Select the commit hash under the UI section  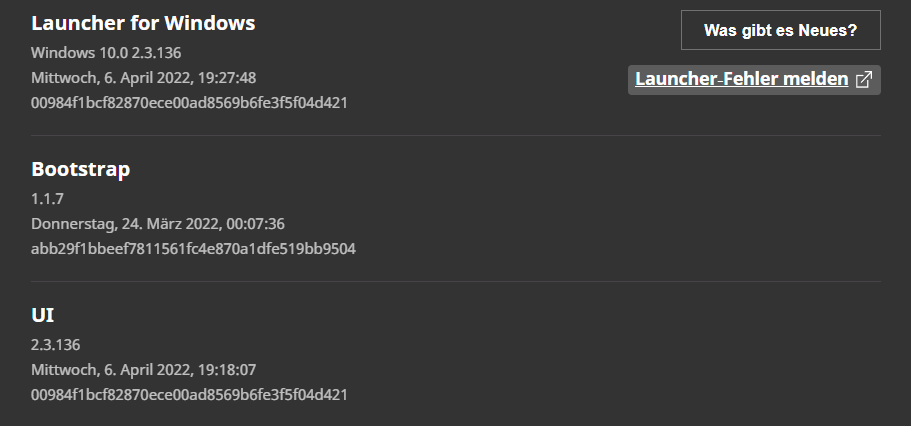pos(189,394)
